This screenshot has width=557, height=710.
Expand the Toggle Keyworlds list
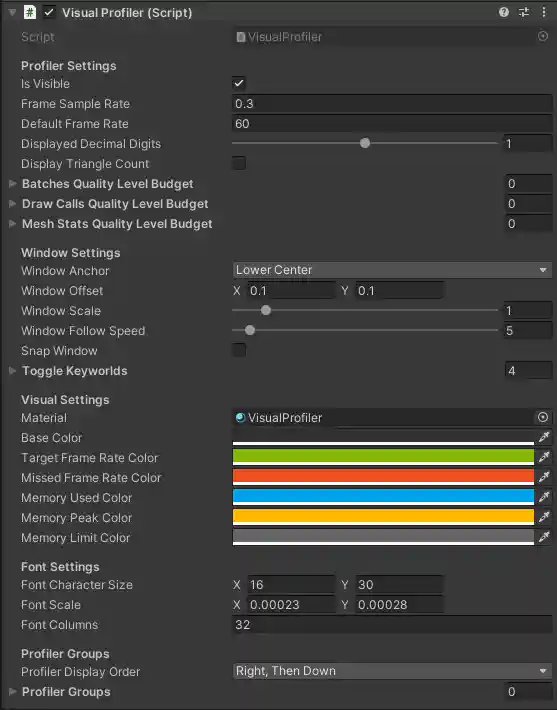[x=13, y=370]
